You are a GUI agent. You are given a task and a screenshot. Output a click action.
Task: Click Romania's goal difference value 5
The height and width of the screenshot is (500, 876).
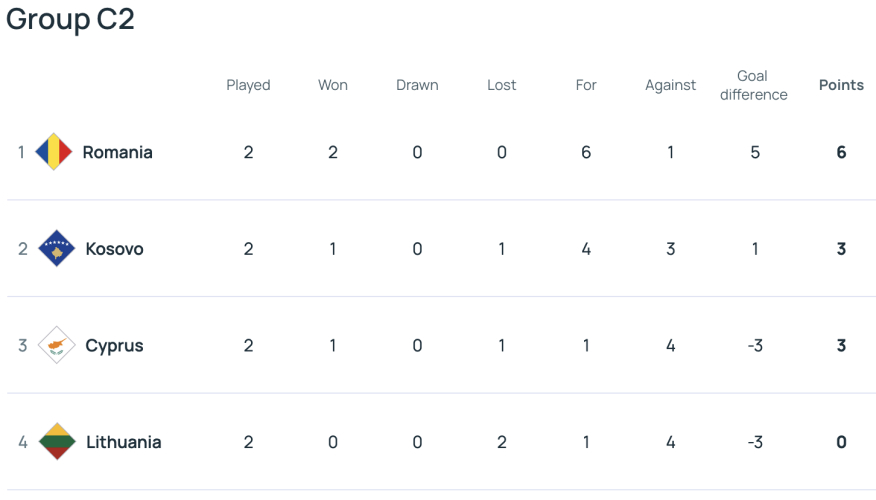(x=755, y=152)
